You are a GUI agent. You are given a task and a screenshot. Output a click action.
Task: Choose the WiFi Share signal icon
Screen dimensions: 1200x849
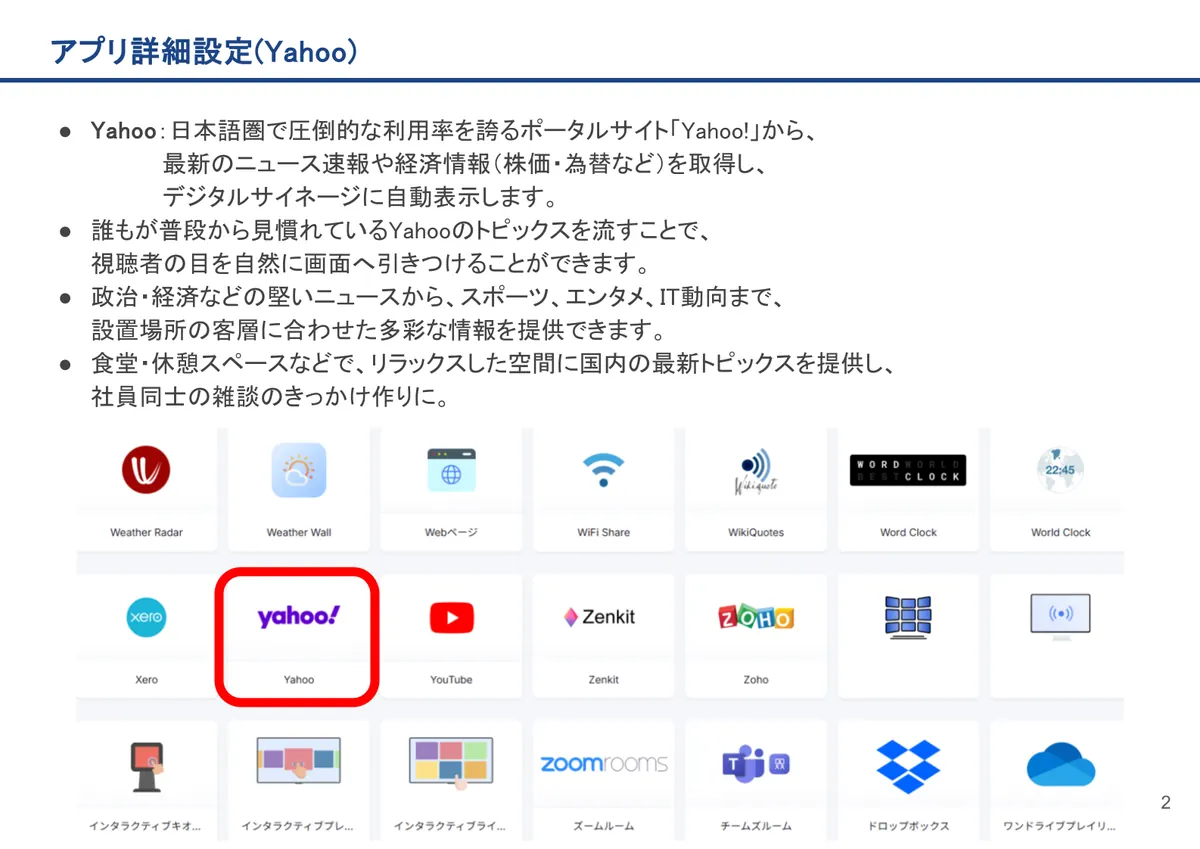[603, 470]
